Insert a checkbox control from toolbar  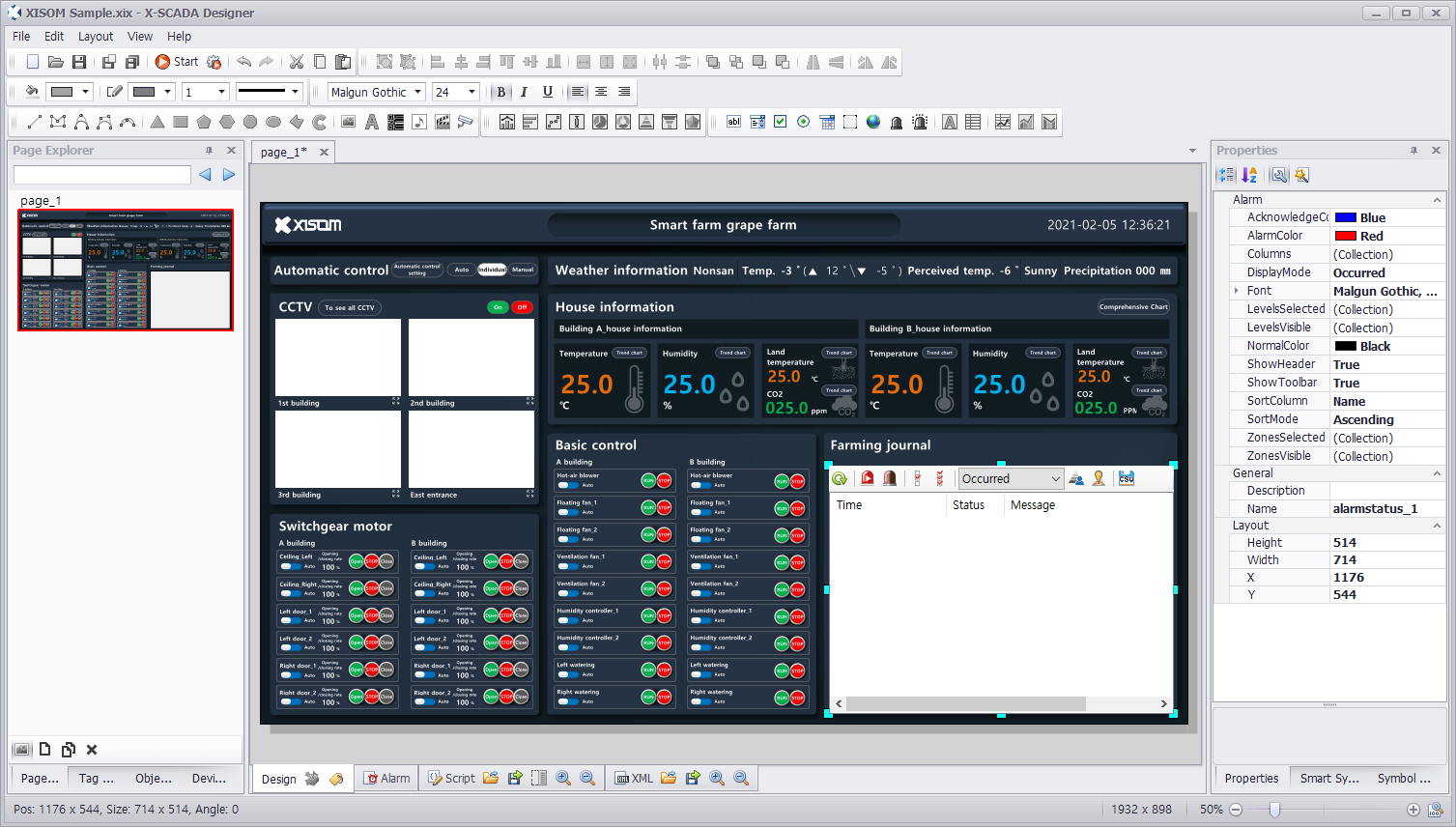(781, 122)
